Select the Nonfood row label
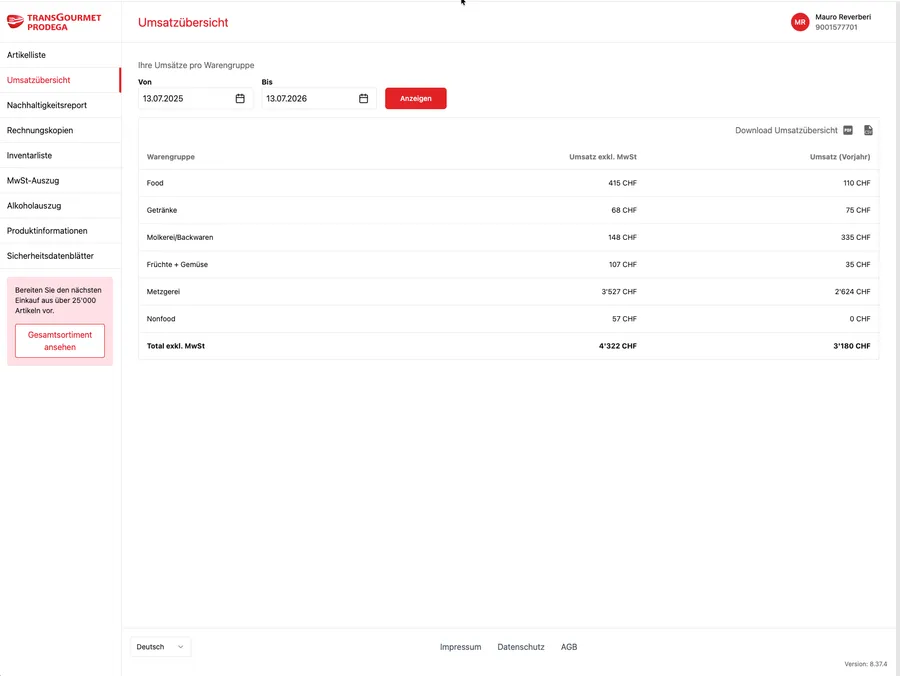Viewport: 900px width, 676px height. click(161, 319)
